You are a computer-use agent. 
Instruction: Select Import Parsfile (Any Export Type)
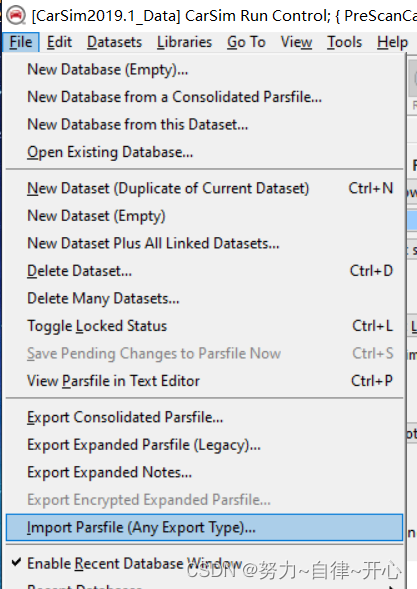tap(204, 527)
